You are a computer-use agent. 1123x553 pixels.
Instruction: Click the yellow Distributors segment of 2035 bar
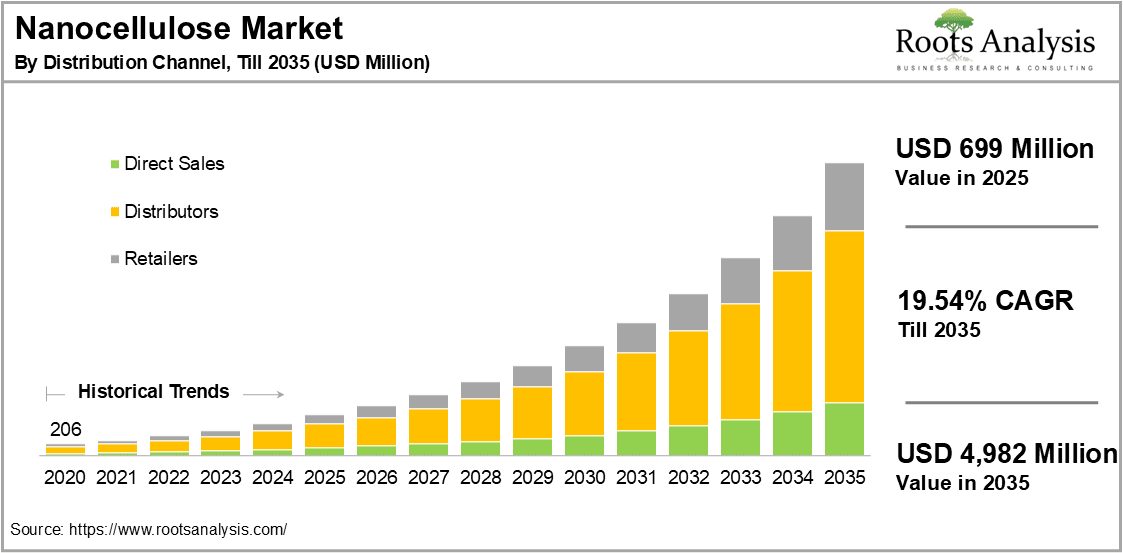coord(844,317)
